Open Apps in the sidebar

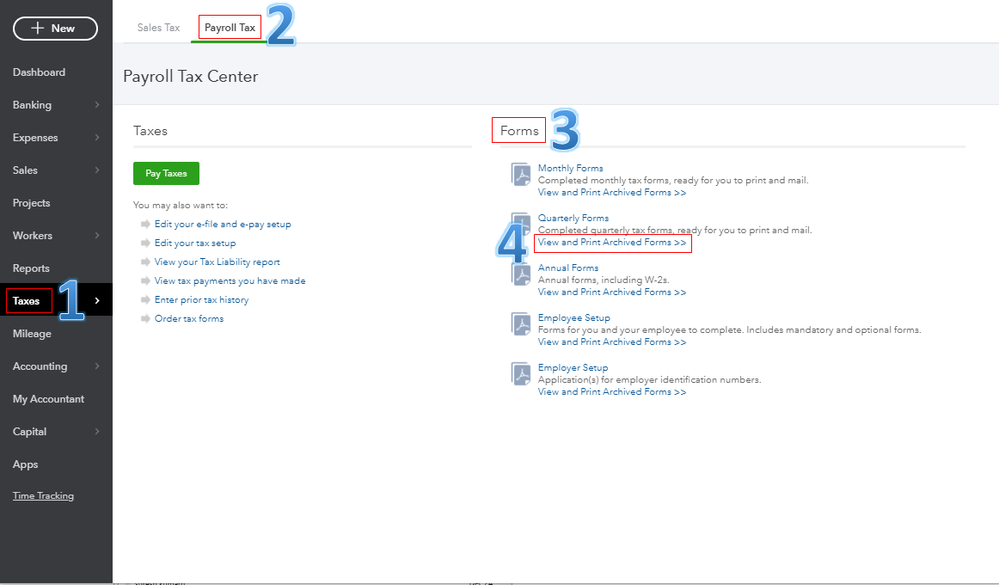pos(25,465)
